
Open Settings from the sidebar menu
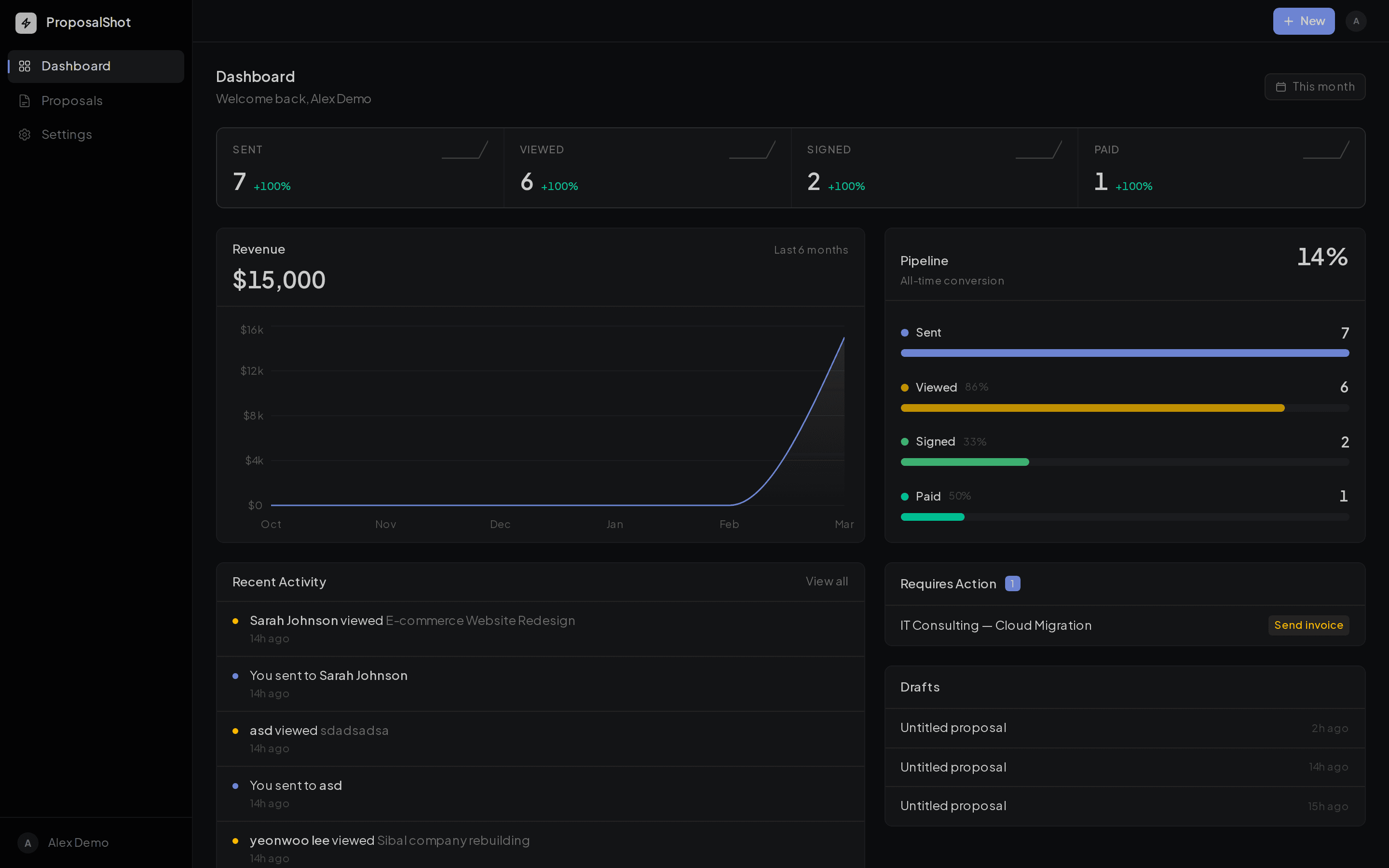[x=67, y=135]
